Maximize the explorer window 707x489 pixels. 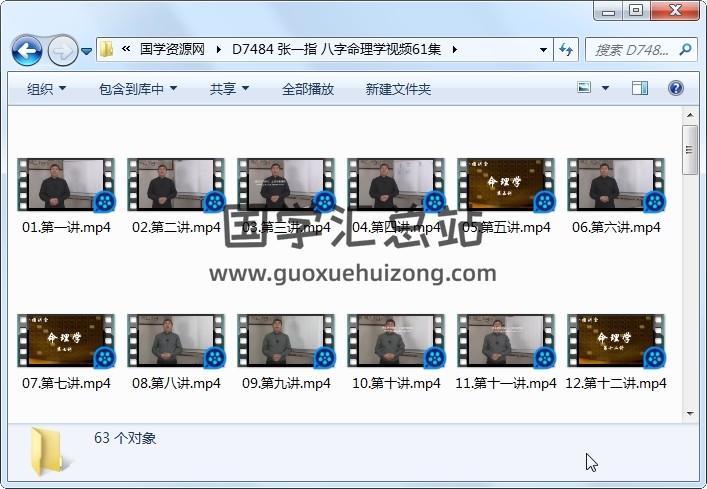[x=636, y=11]
